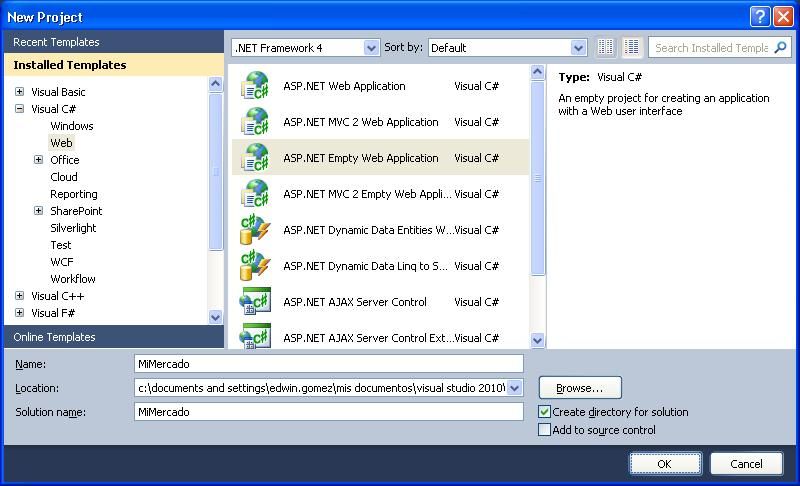This screenshot has width=800, height=486.
Task: Select the Visual Basic tree label
Action: [58, 92]
